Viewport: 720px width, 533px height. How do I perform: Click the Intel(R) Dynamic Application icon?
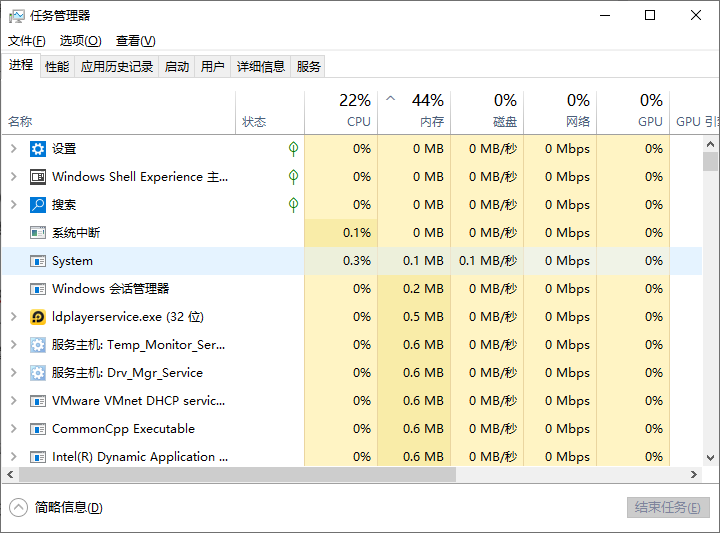pyautogui.click(x=38, y=457)
